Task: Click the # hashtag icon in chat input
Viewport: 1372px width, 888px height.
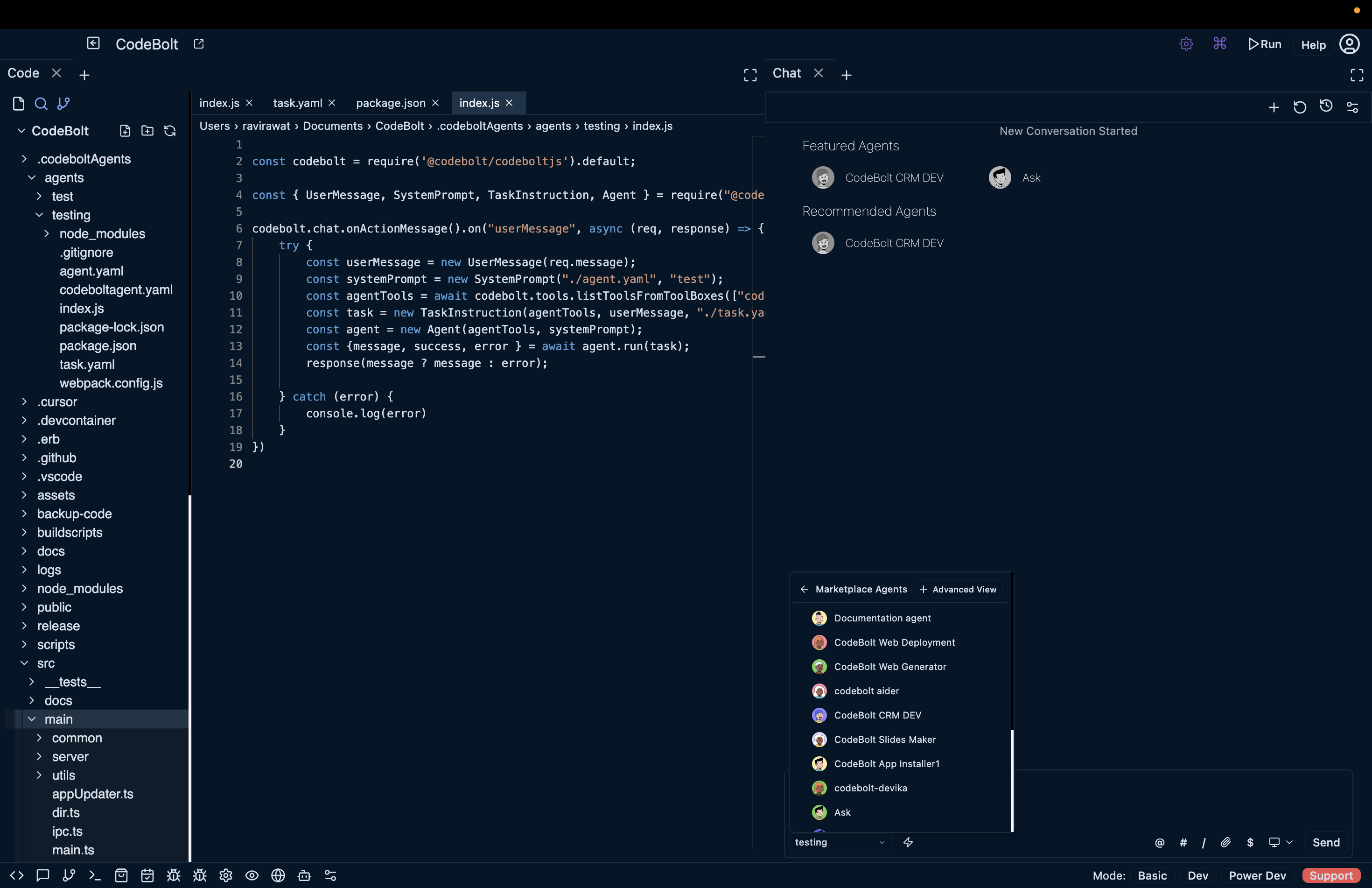Action: (1183, 843)
